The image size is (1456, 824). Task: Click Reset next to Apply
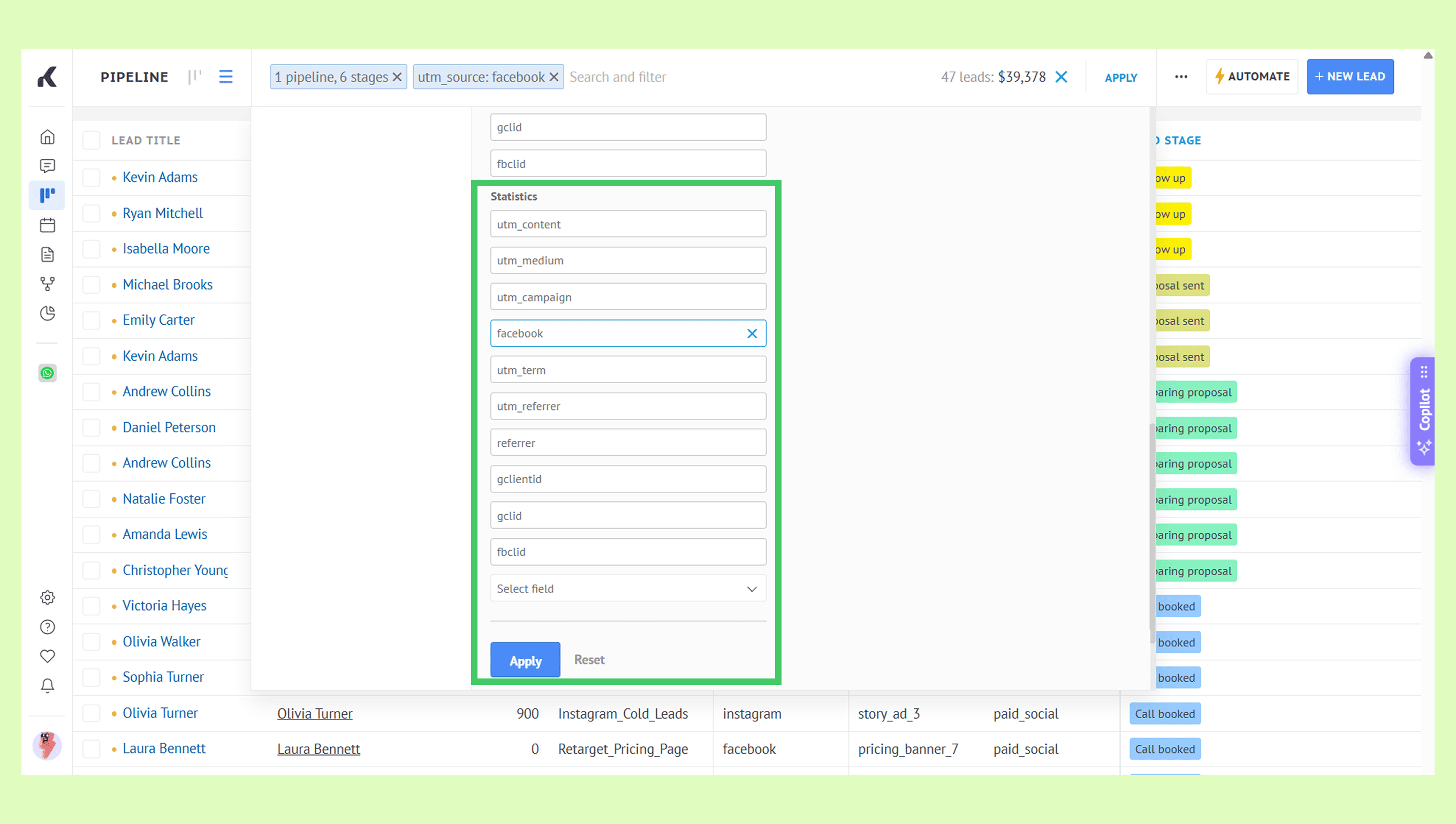click(x=589, y=660)
